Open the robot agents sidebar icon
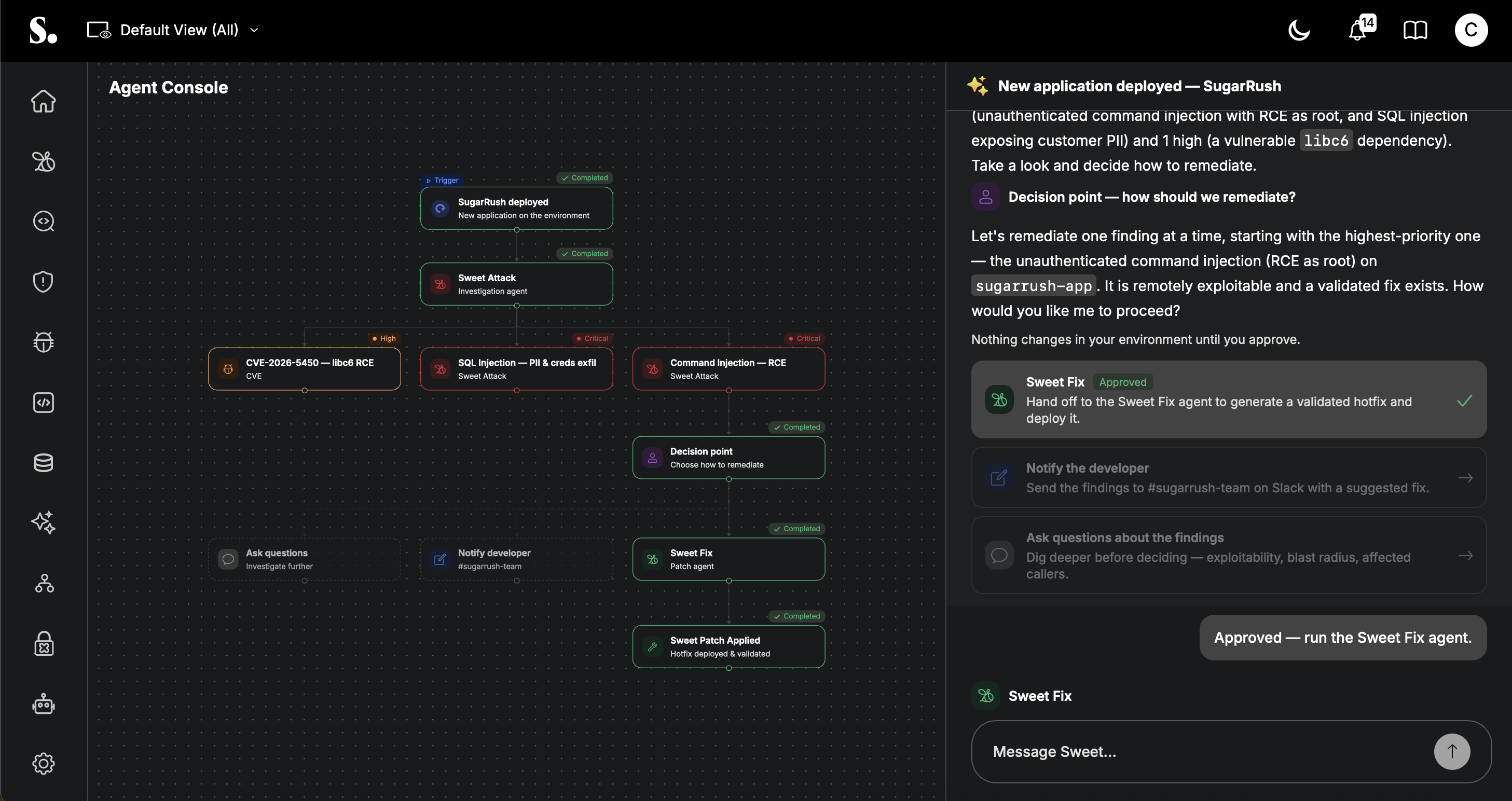Screen dimensions: 1512x801 pos(44,703)
